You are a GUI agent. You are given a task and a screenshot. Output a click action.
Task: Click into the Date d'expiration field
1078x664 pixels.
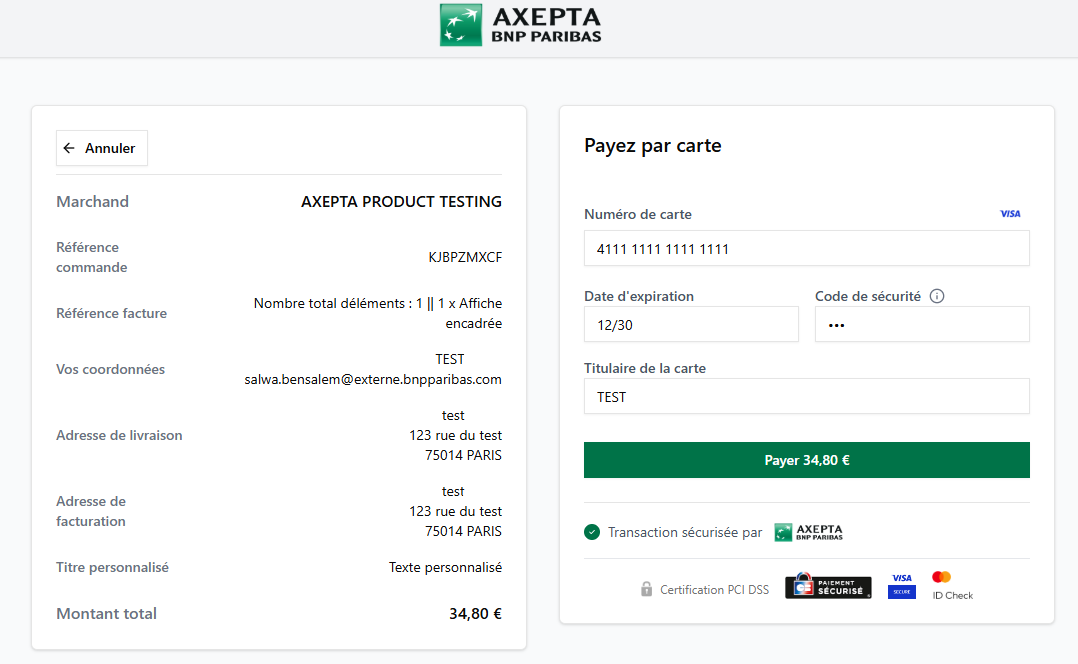pyautogui.click(x=691, y=325)
